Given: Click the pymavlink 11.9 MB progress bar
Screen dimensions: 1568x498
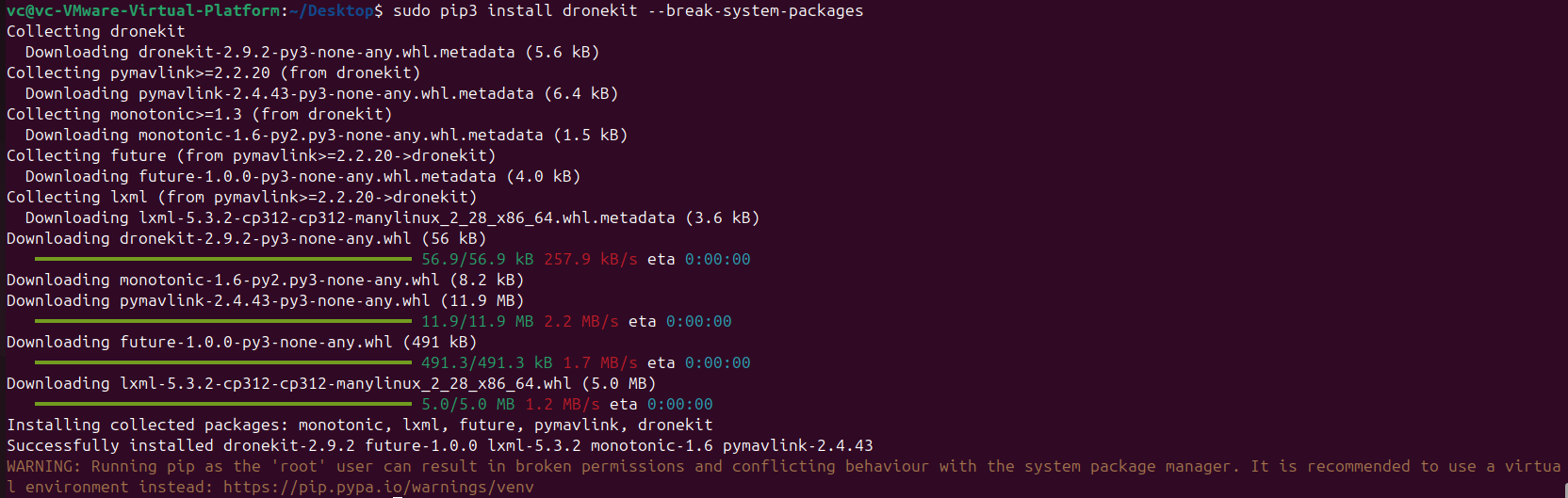Looking at the screenshot, I should 223,321.
